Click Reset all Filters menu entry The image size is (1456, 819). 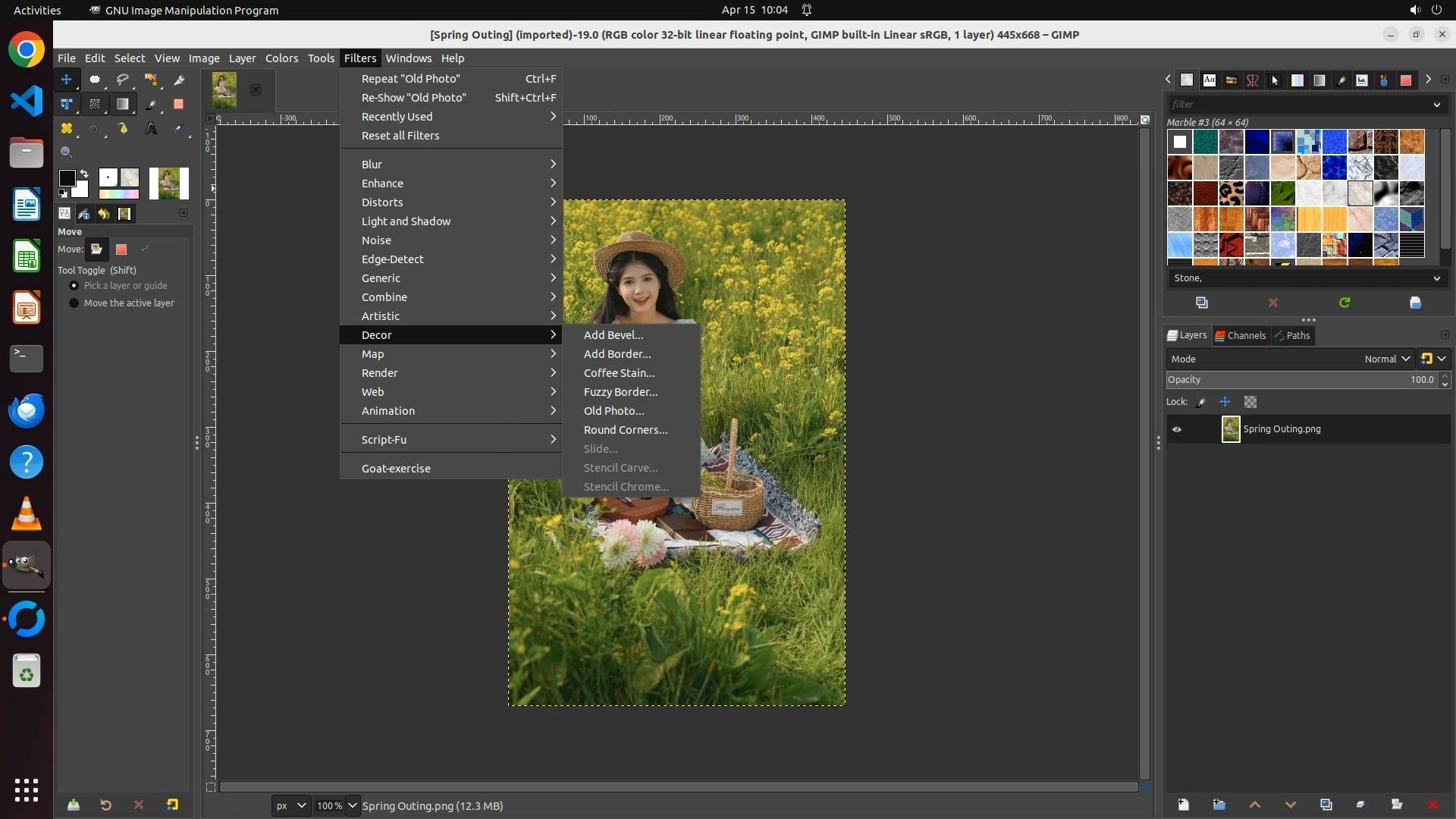point(400,136)
